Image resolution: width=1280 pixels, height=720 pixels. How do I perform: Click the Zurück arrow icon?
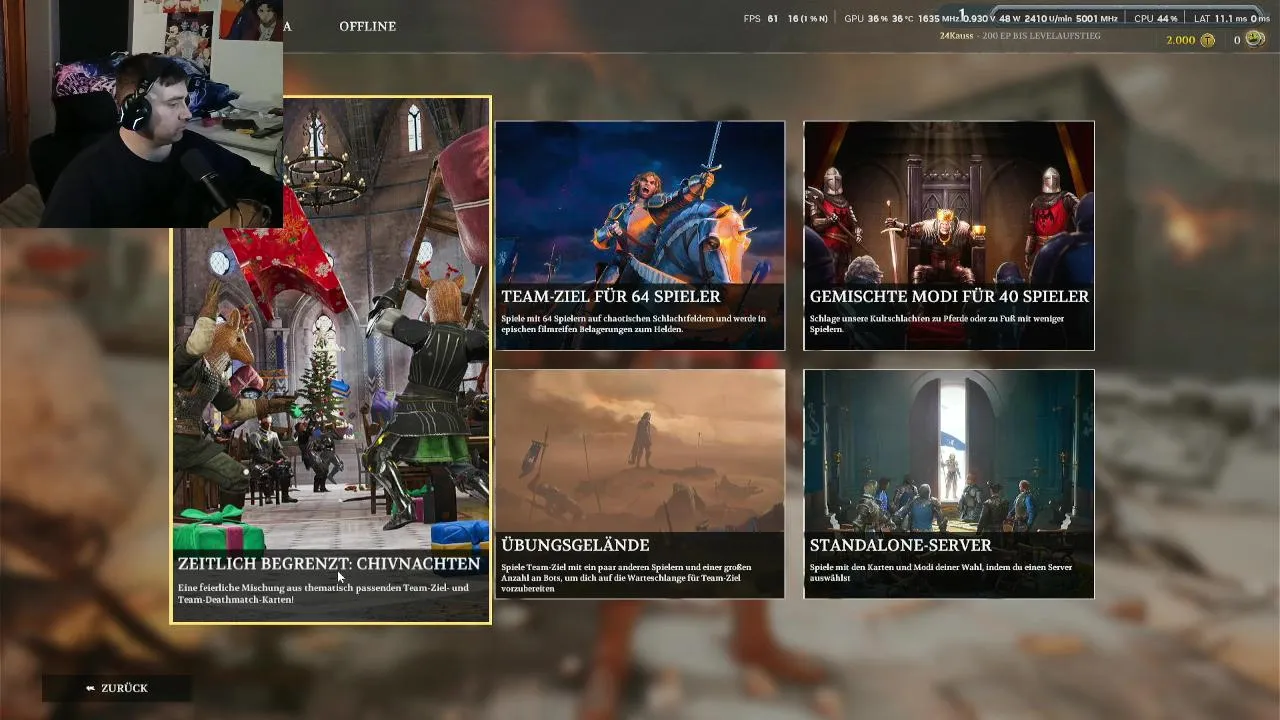click(x=91, y=688)
